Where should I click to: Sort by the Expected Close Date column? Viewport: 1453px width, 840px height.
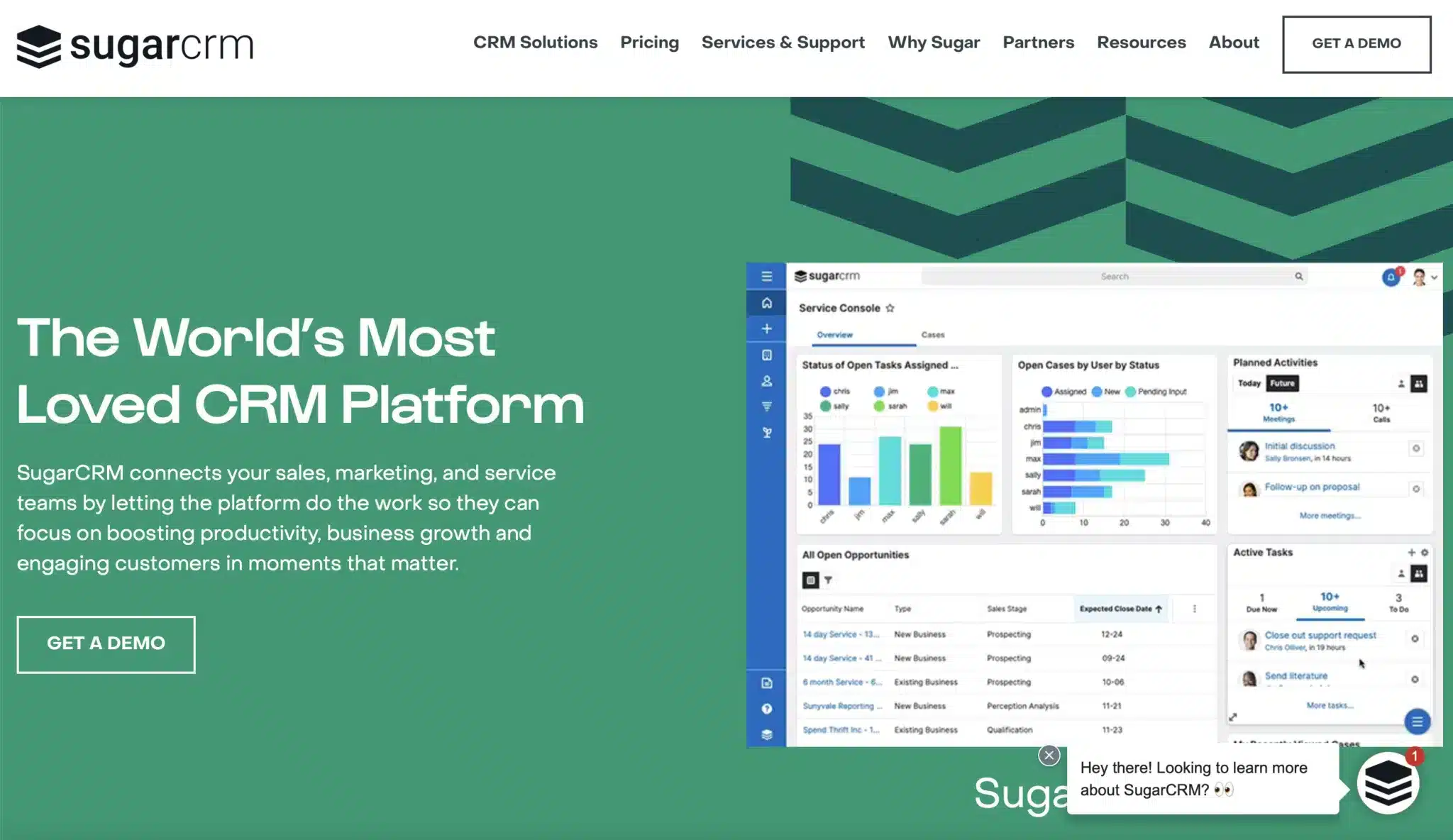click(1120, 609)
